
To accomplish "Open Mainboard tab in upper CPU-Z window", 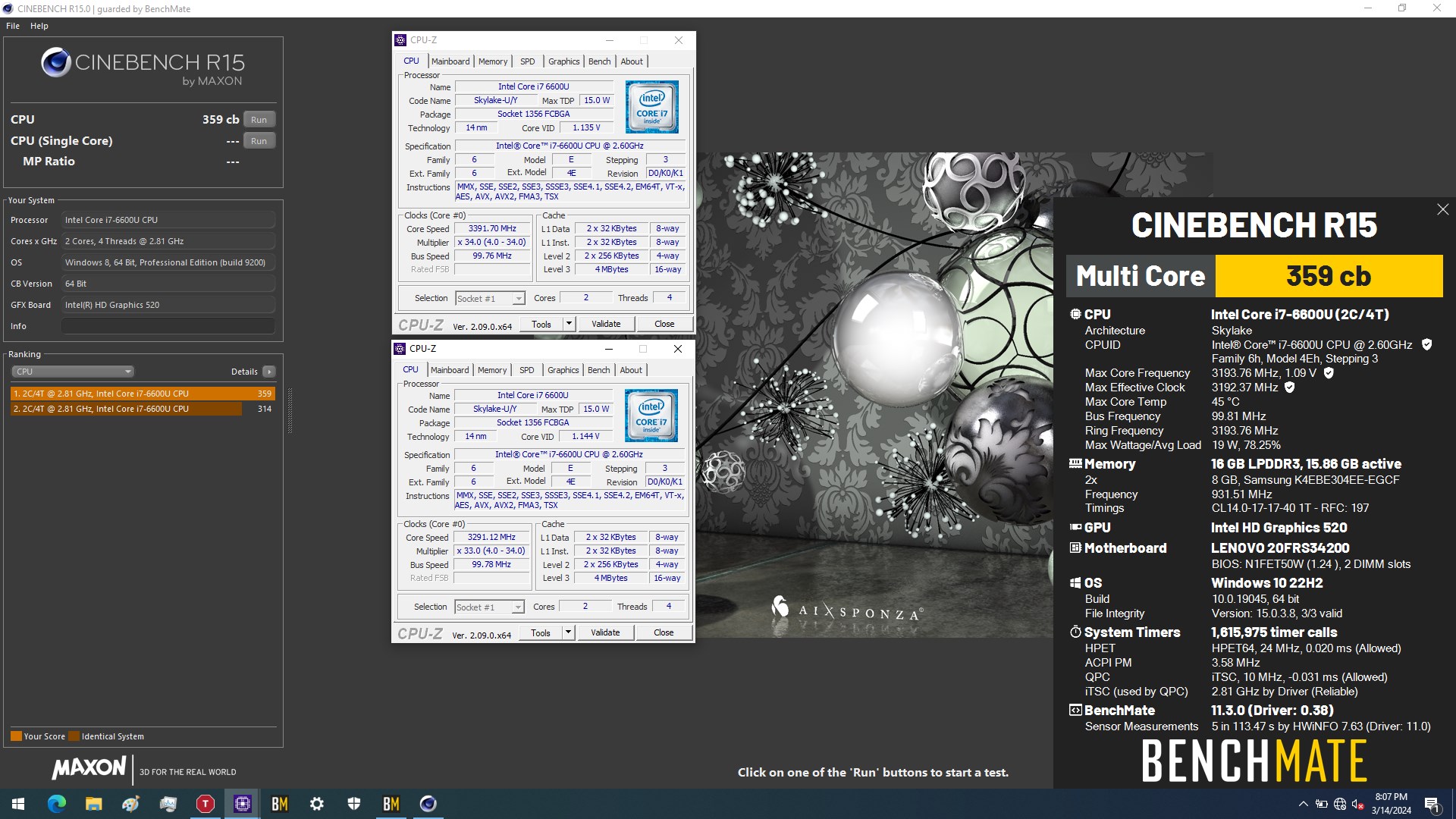I will point(450,61).
